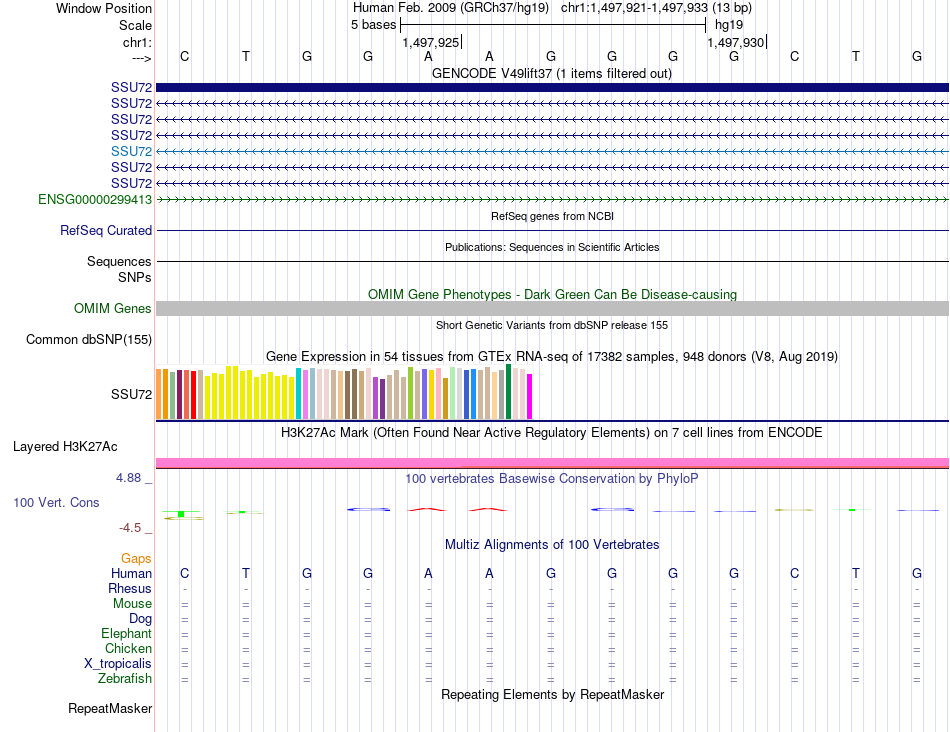The height and width of the screenshot is (732, 950).
Task: Open the ENSG00000299413 gene label
Action: (x=95, y=199)
